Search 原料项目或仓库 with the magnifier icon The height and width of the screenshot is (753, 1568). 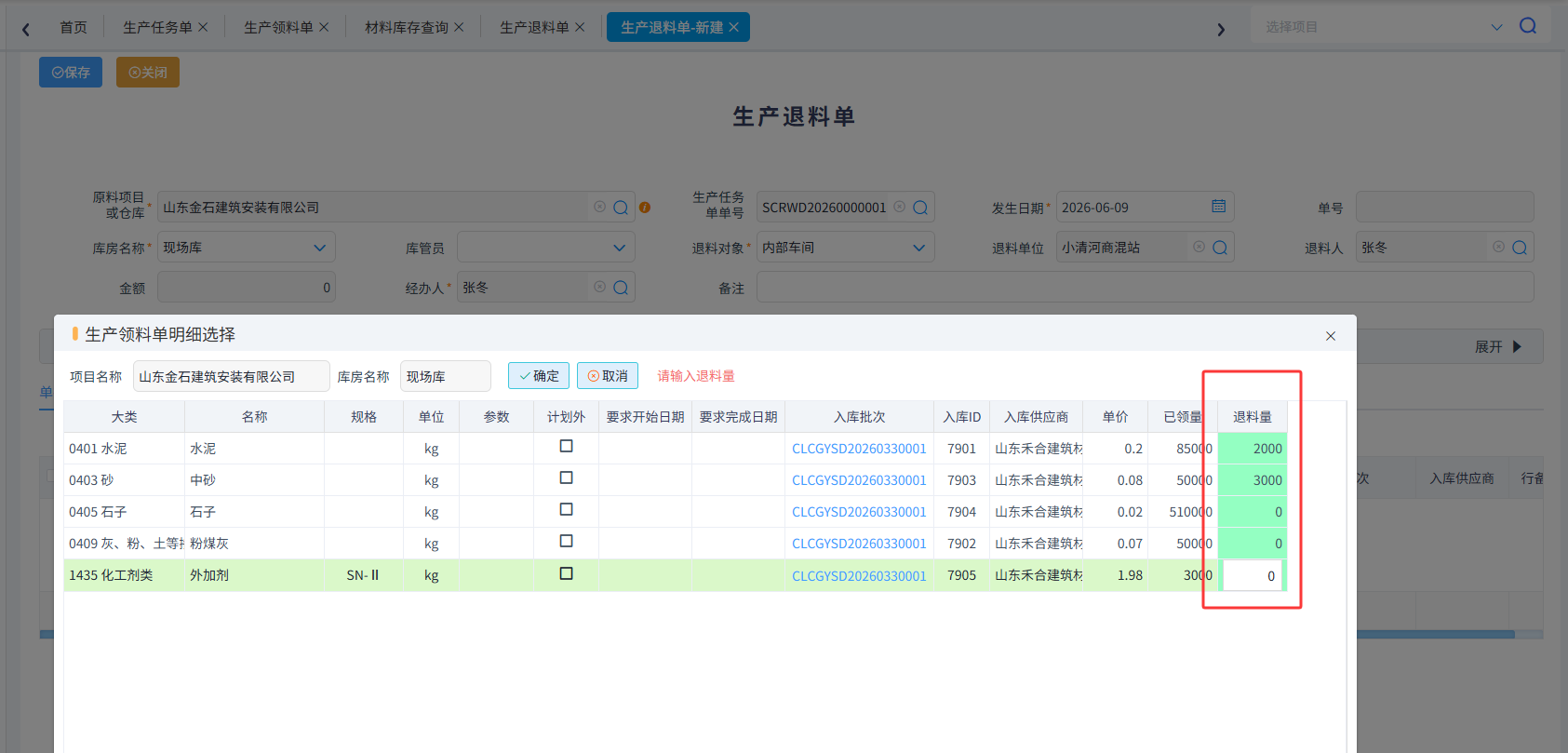point(621,208)
